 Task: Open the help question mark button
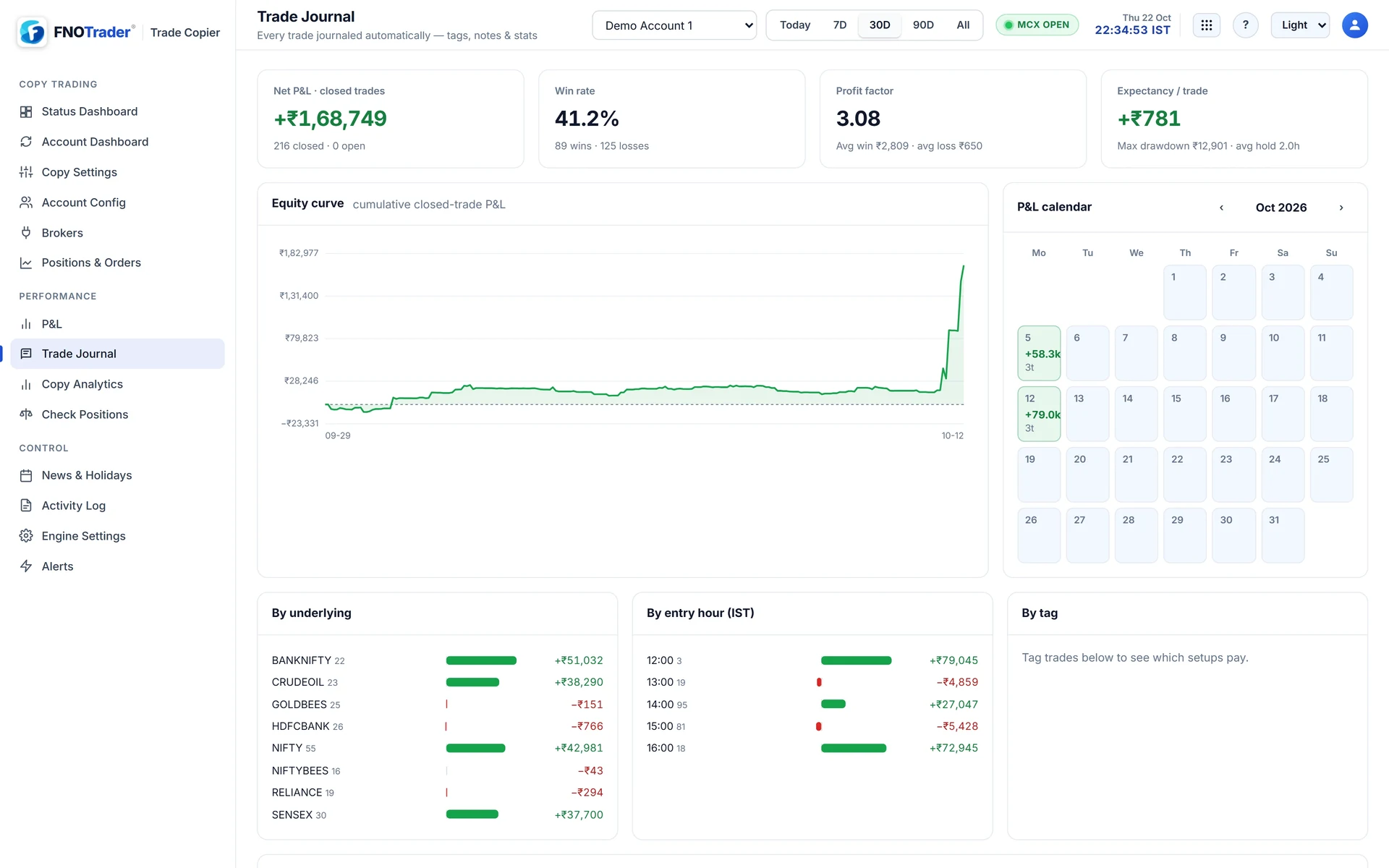1245,25
